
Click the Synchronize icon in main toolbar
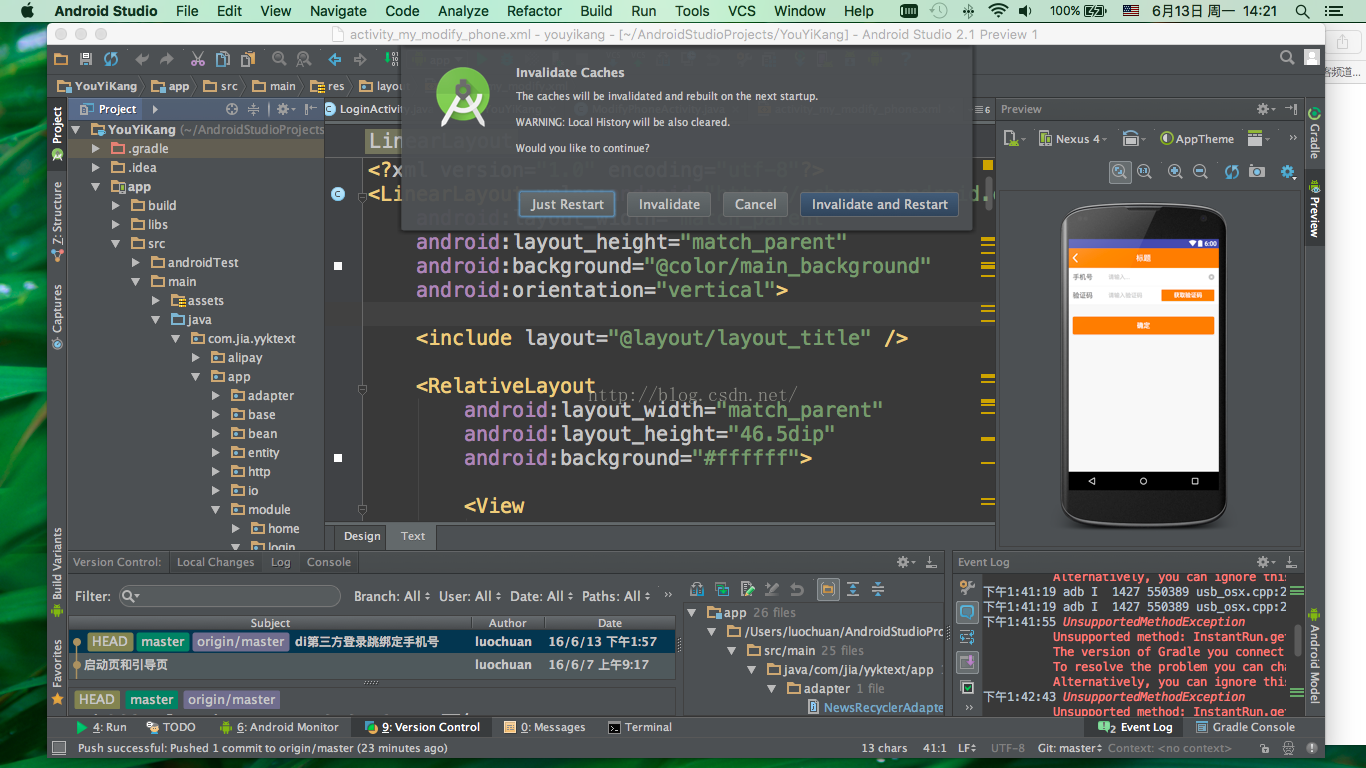click(111, 60)
